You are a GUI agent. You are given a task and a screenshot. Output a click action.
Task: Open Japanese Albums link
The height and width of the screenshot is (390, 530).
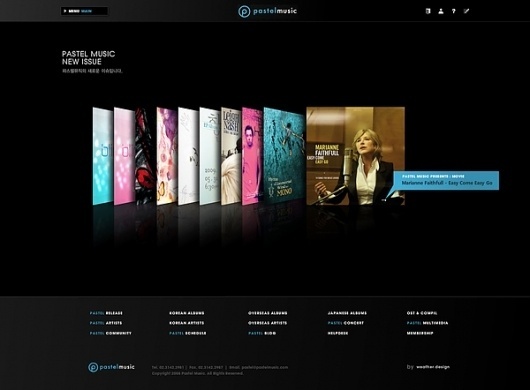coord(347,313)
